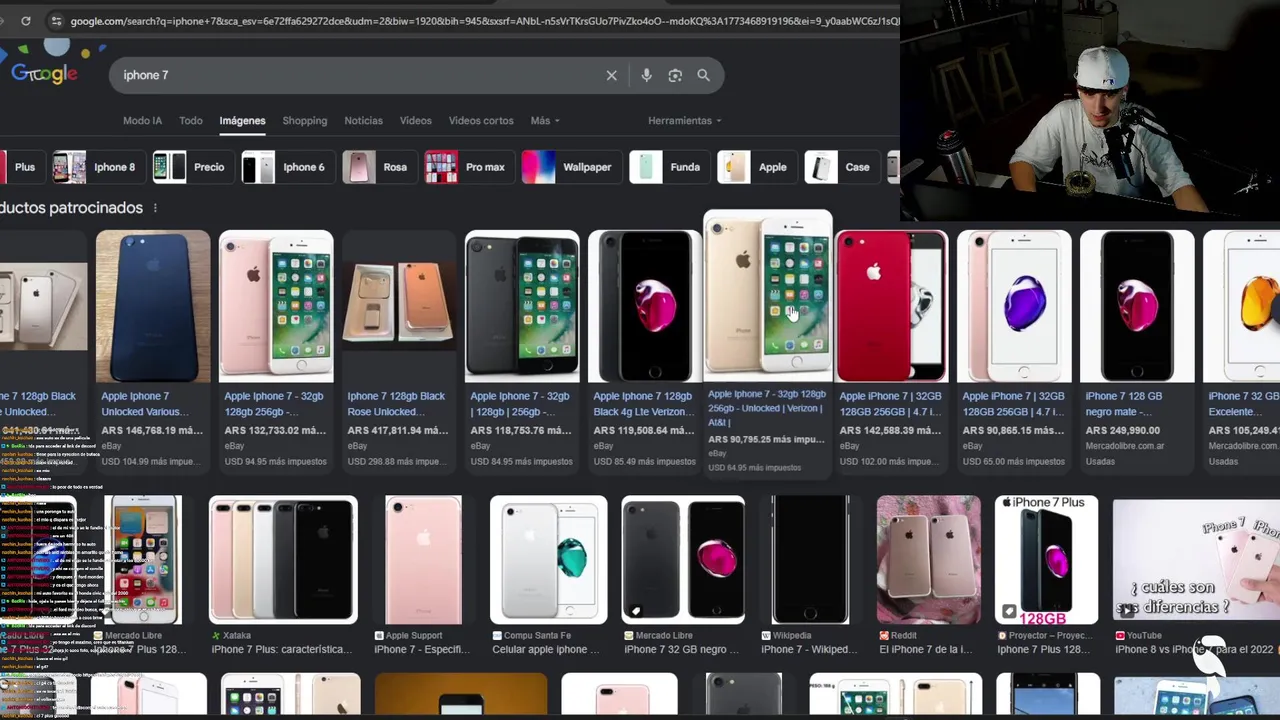The image size is (1280, 720).
Task: Click 'Iphone 7 128gb Black Rose Unlocked' ad title
Action: coord(396,404)
